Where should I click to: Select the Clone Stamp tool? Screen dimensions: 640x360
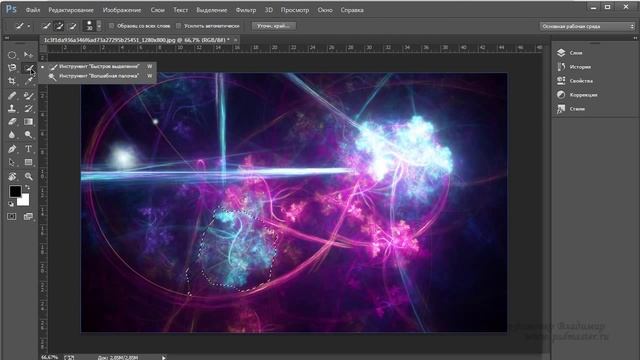[12, 109]
